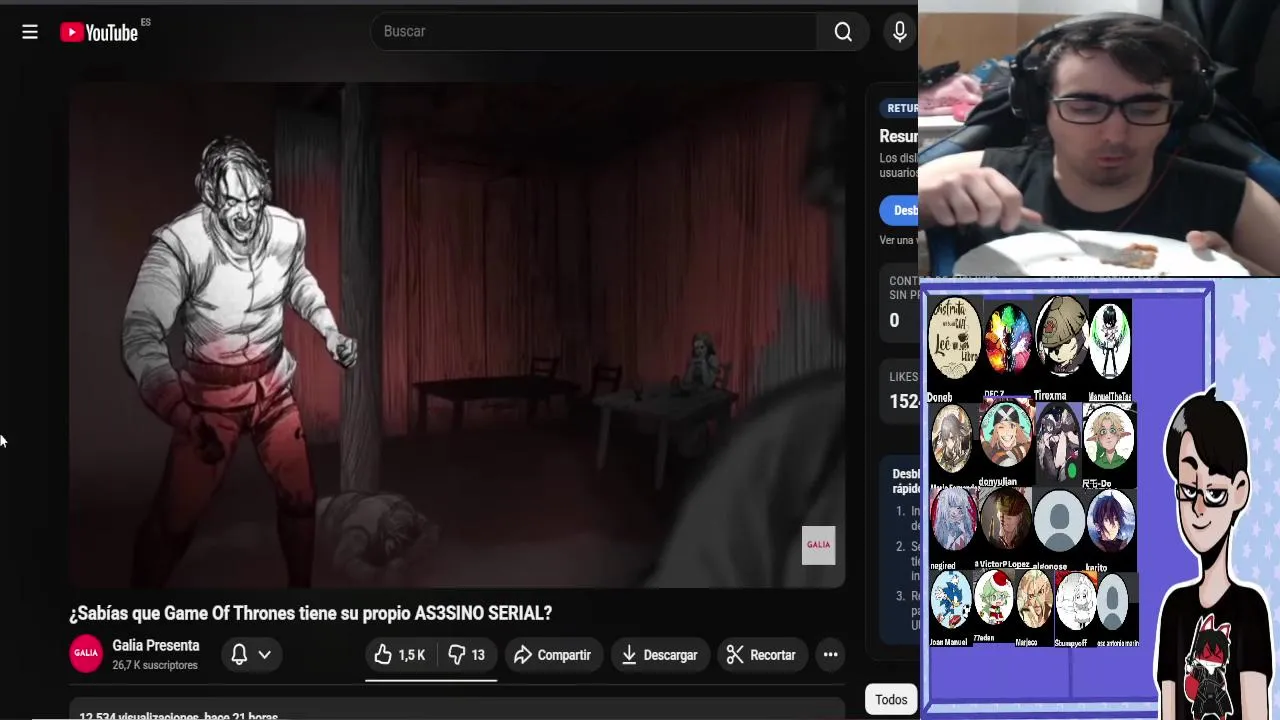The image size is (1280, 720).
Task: Click the streamer webcam feed
Action: [1099, 138]
